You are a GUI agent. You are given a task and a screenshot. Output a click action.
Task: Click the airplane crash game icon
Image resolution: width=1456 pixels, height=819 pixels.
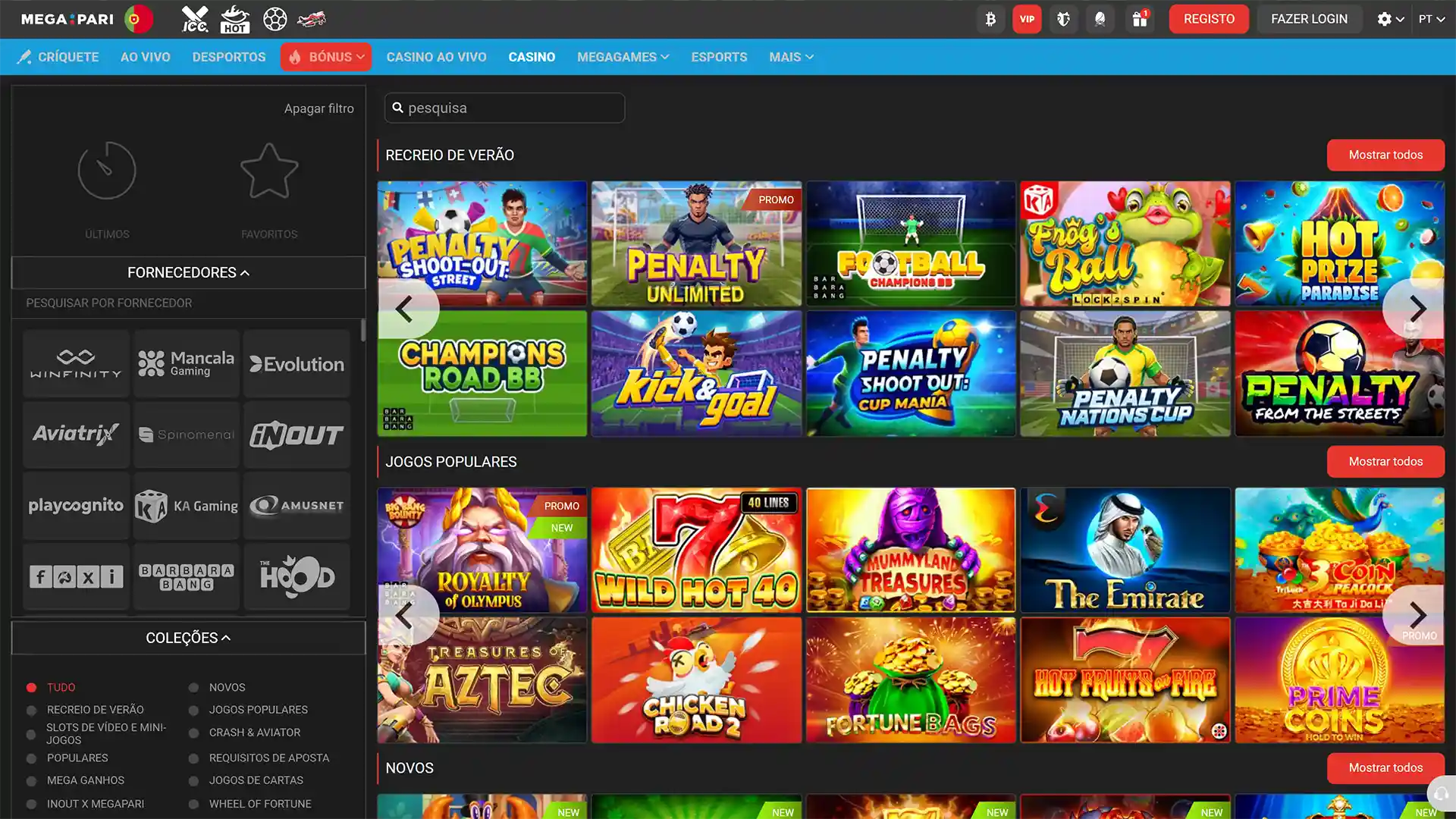pyautogui.click(x=311, y=19)
